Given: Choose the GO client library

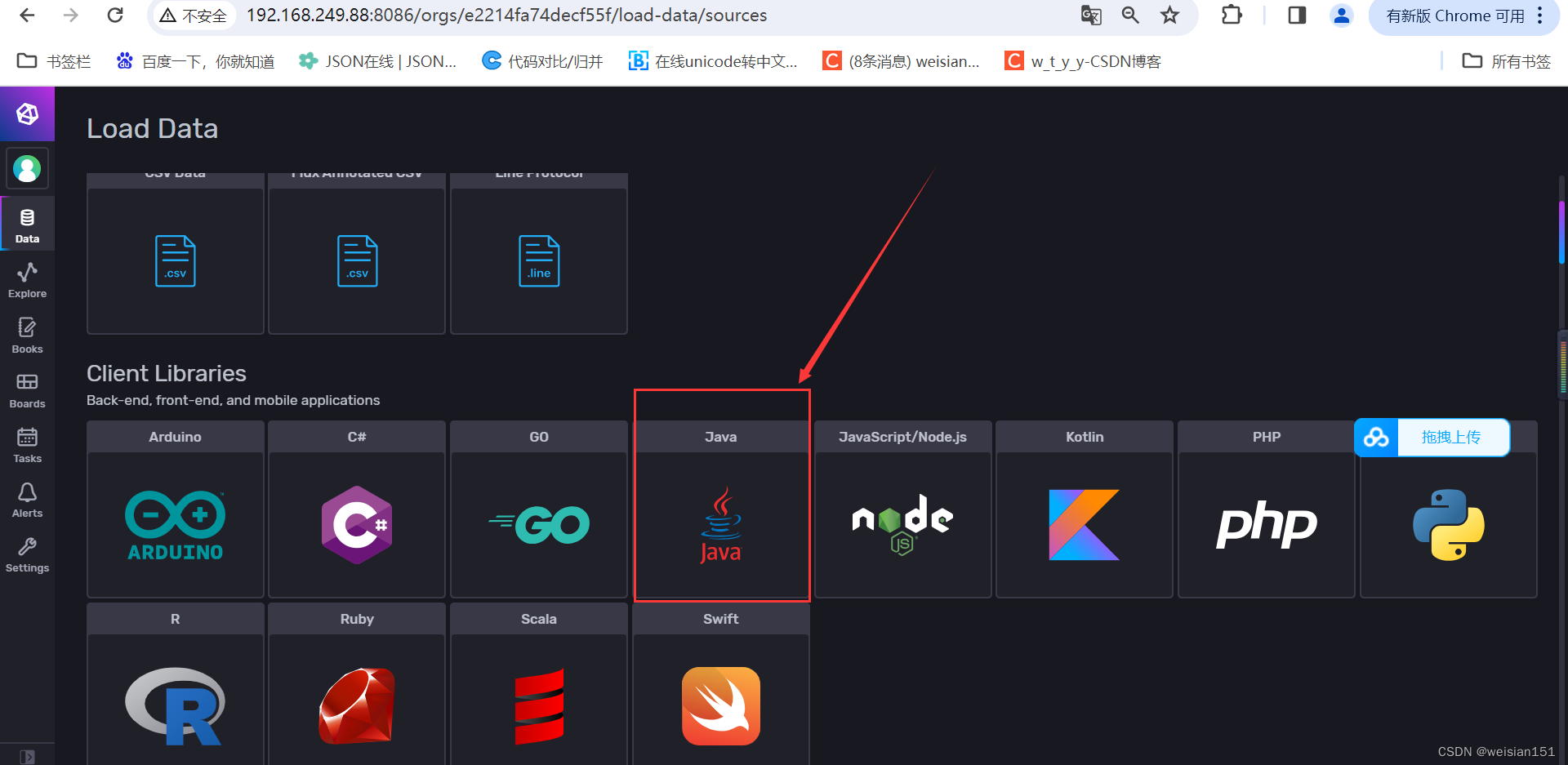Looking at the screenshot, I should 539,509.
